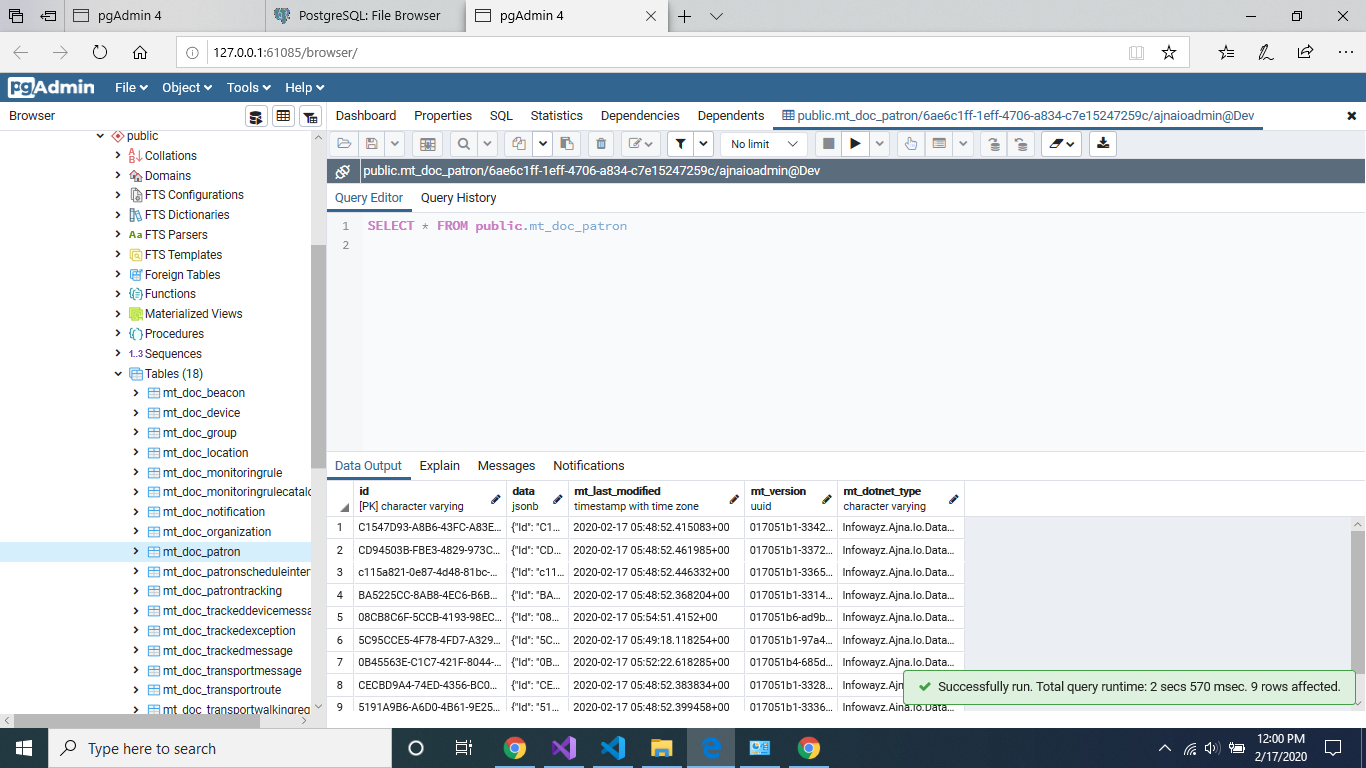Click the Download as CSV icon
The height and width of the screenshot is (768, 1366).
click(x=1103, y=144)
